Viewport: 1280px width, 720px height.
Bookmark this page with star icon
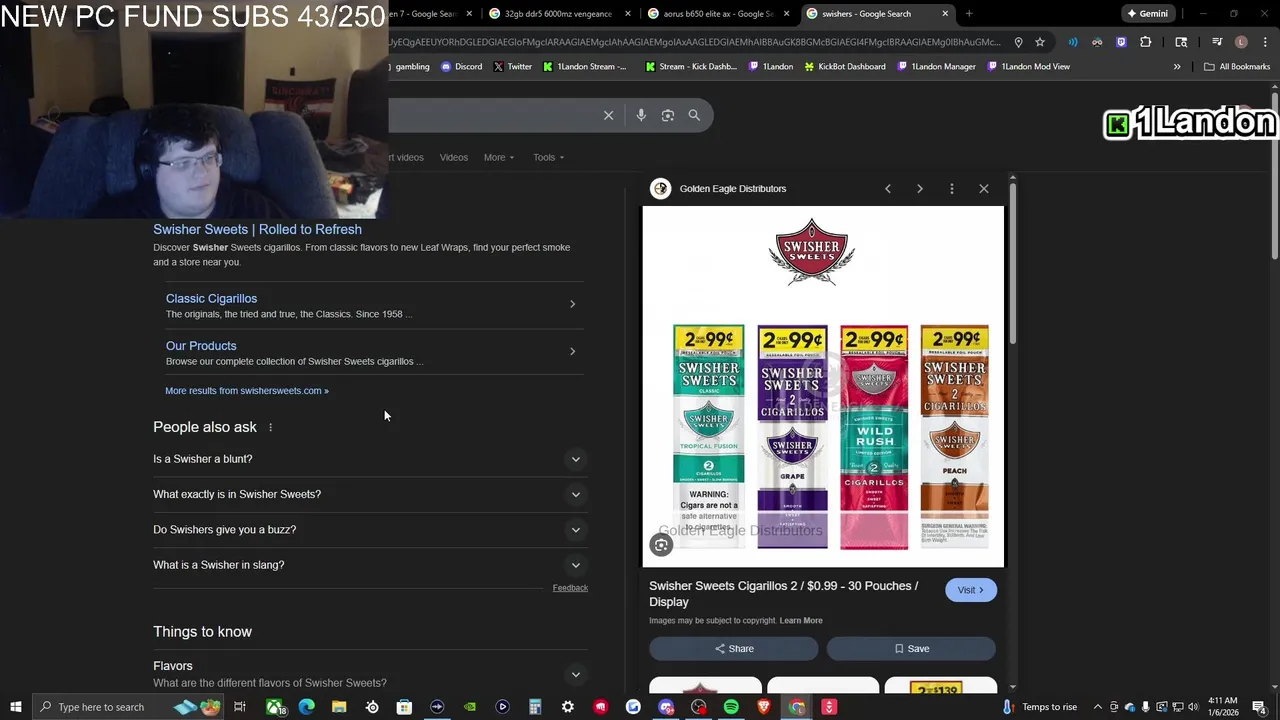[1040, 42]
